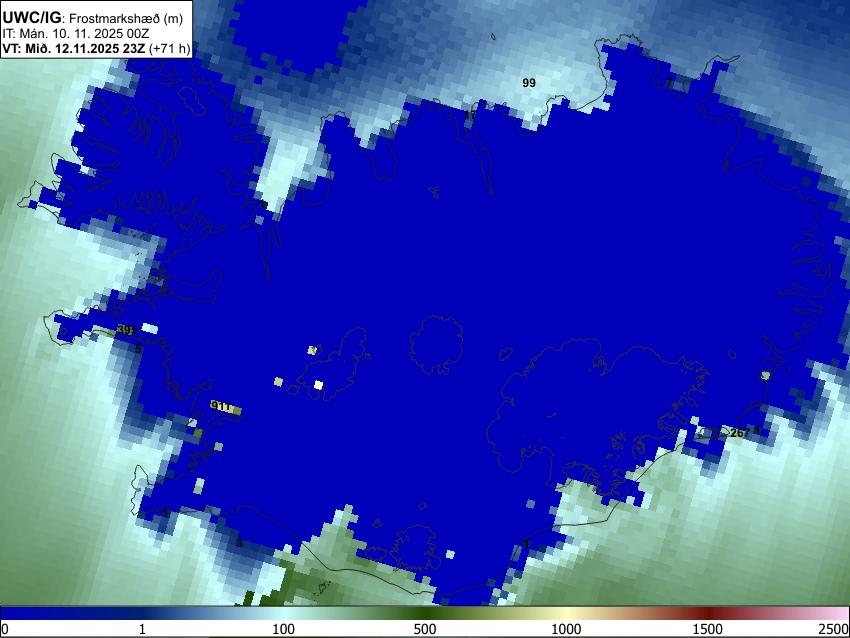This screenshot has height=638, width=850.
Task: Click the color scale label "2500"
Action: pyautogui.click(x=834, y=629)
